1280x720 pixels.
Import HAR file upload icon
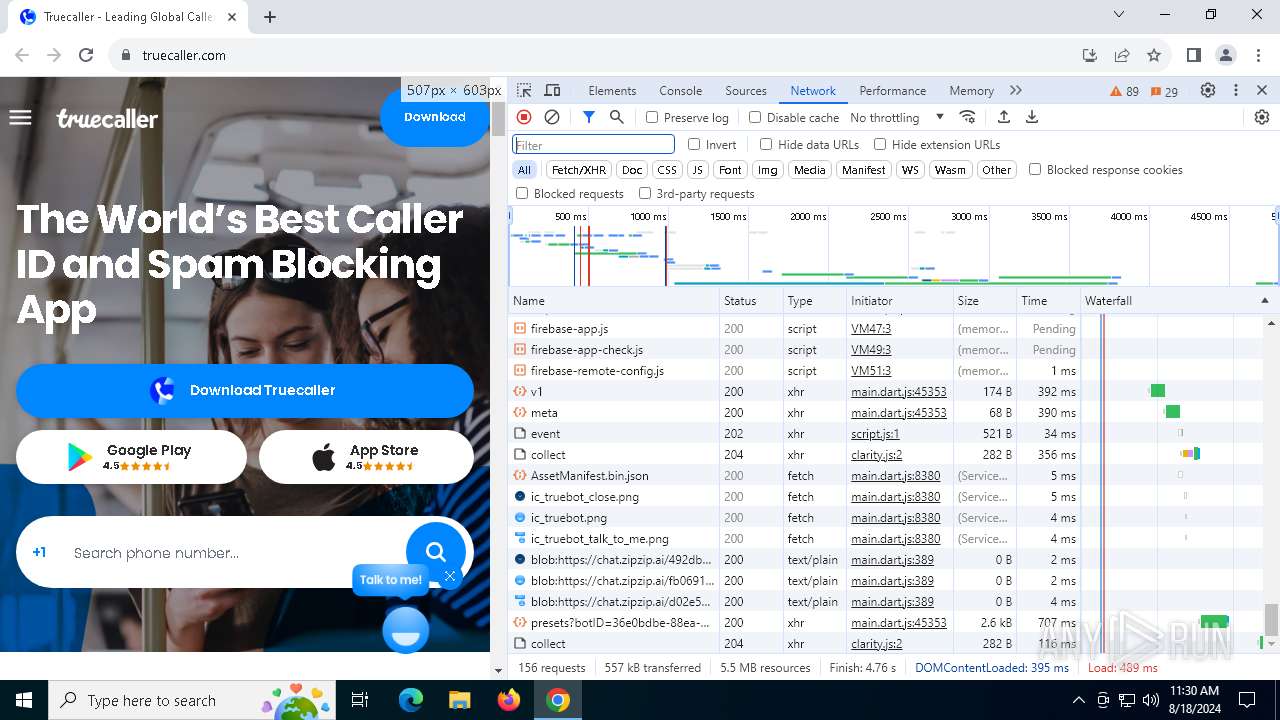(1004, 117)
